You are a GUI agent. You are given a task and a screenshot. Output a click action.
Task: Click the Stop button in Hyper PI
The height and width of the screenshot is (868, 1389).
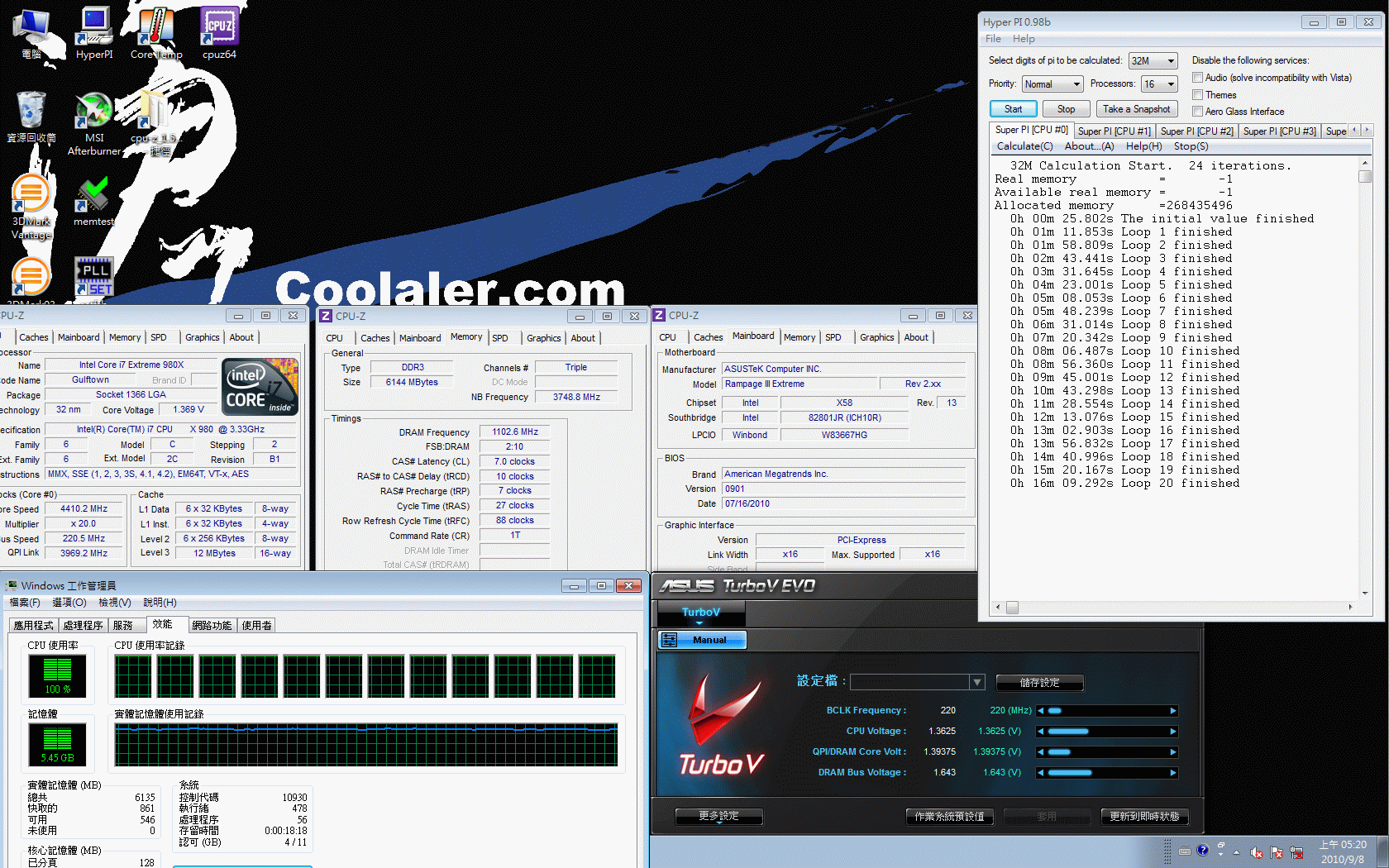tap(1066, 109)
